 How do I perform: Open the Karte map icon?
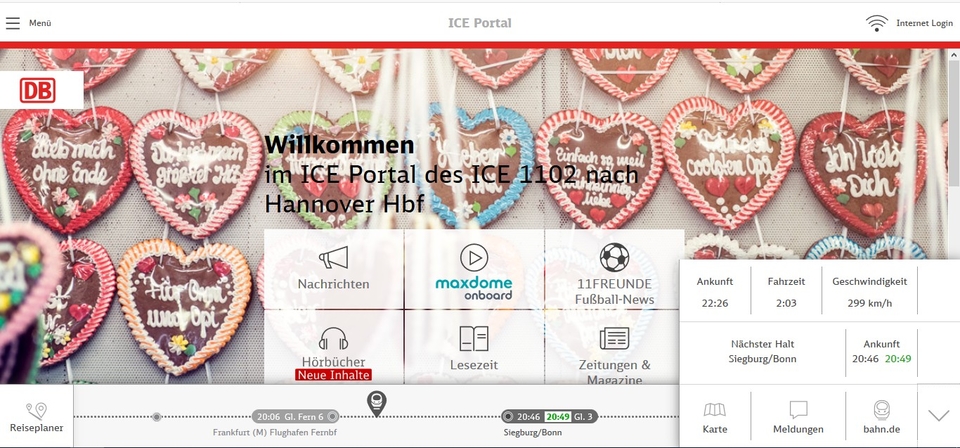714,417
